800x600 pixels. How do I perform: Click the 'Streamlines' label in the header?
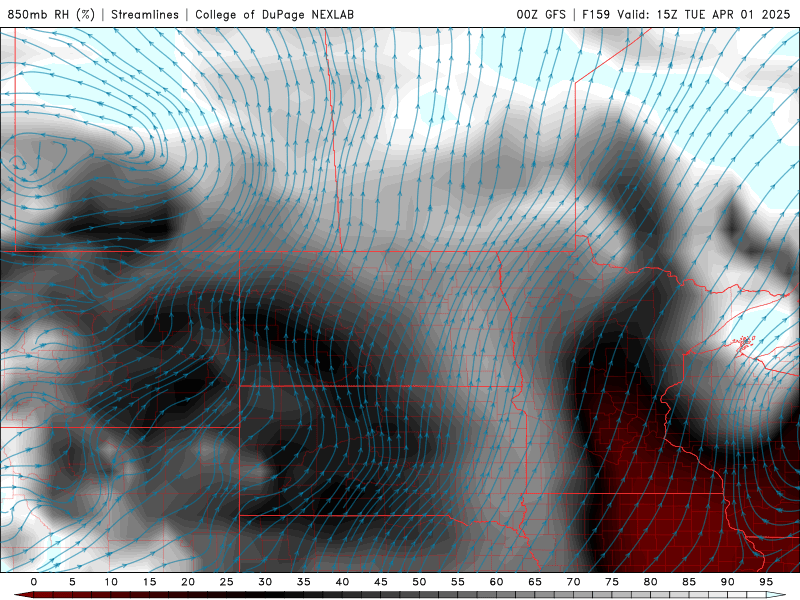tap(145, 14)
